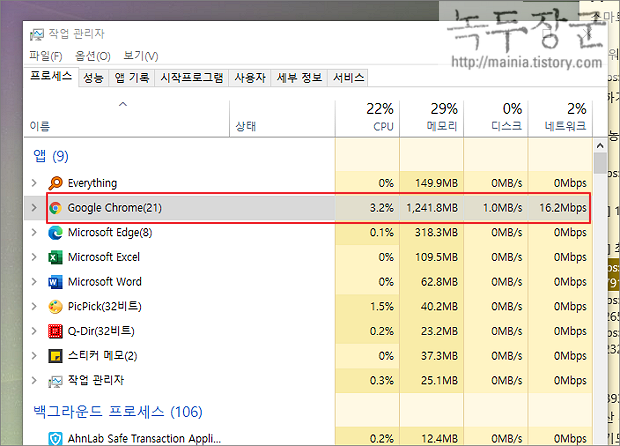The height and width of the screenshot is (446, 620).
Task: Click Everything's 149.9MB memory value
Action: [436, 183]
